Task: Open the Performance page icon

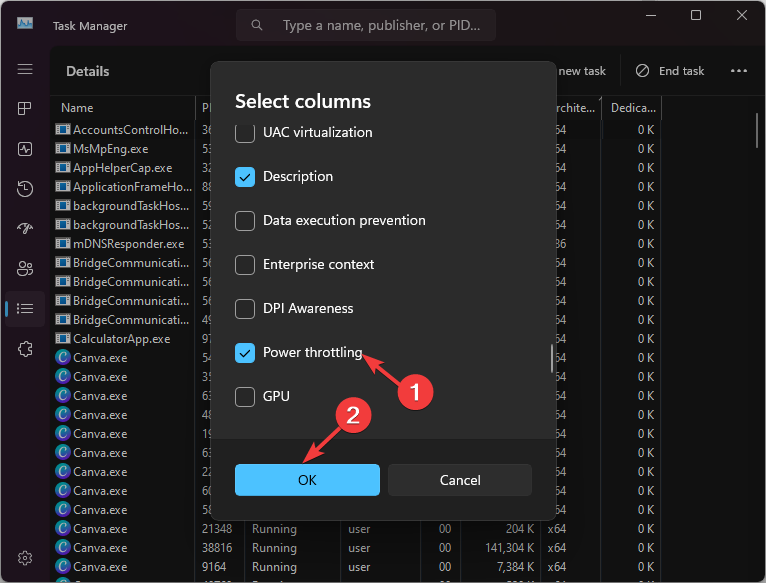Action: point(25,149)
